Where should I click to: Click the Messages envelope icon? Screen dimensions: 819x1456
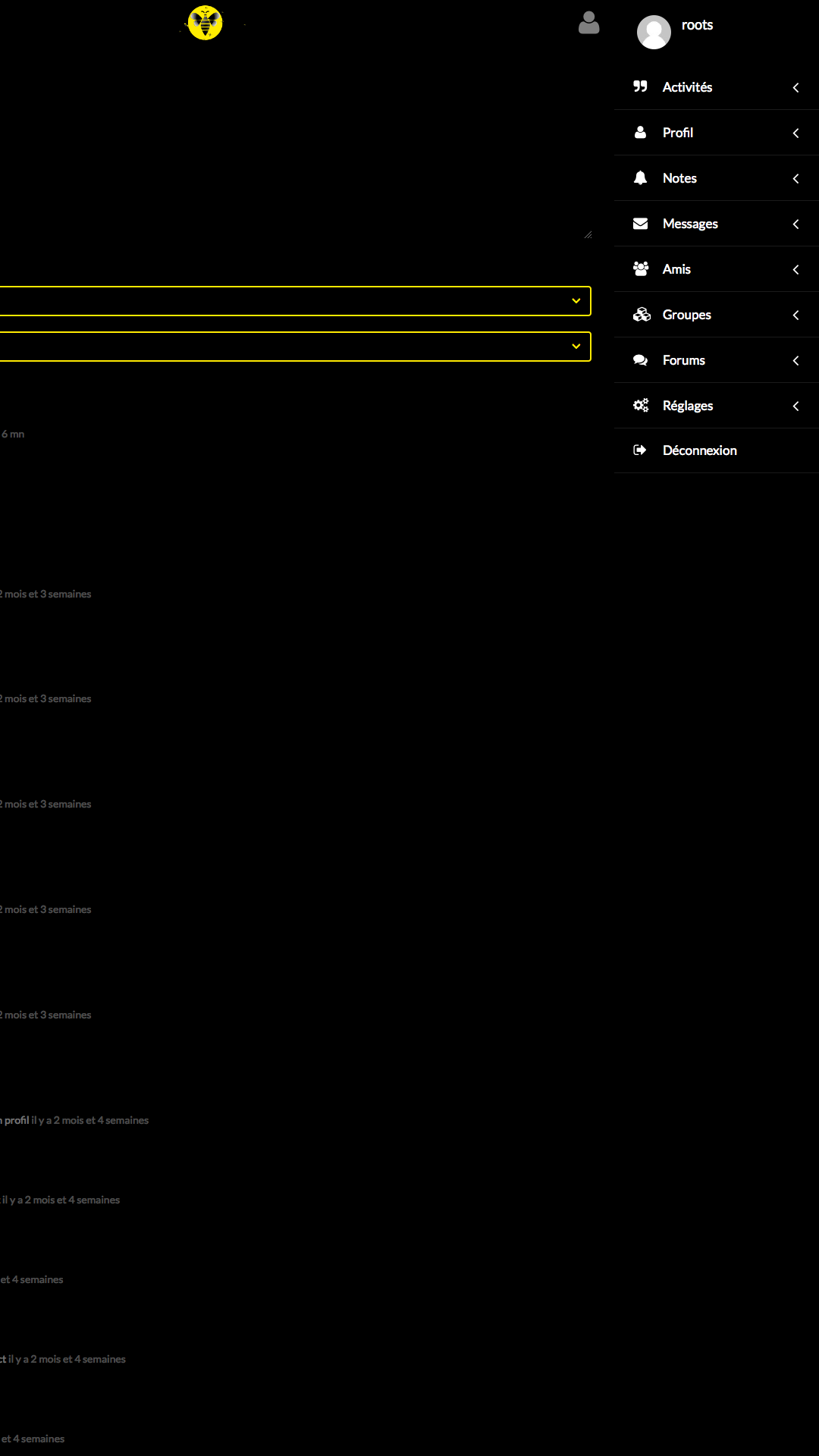coord(641,223)
